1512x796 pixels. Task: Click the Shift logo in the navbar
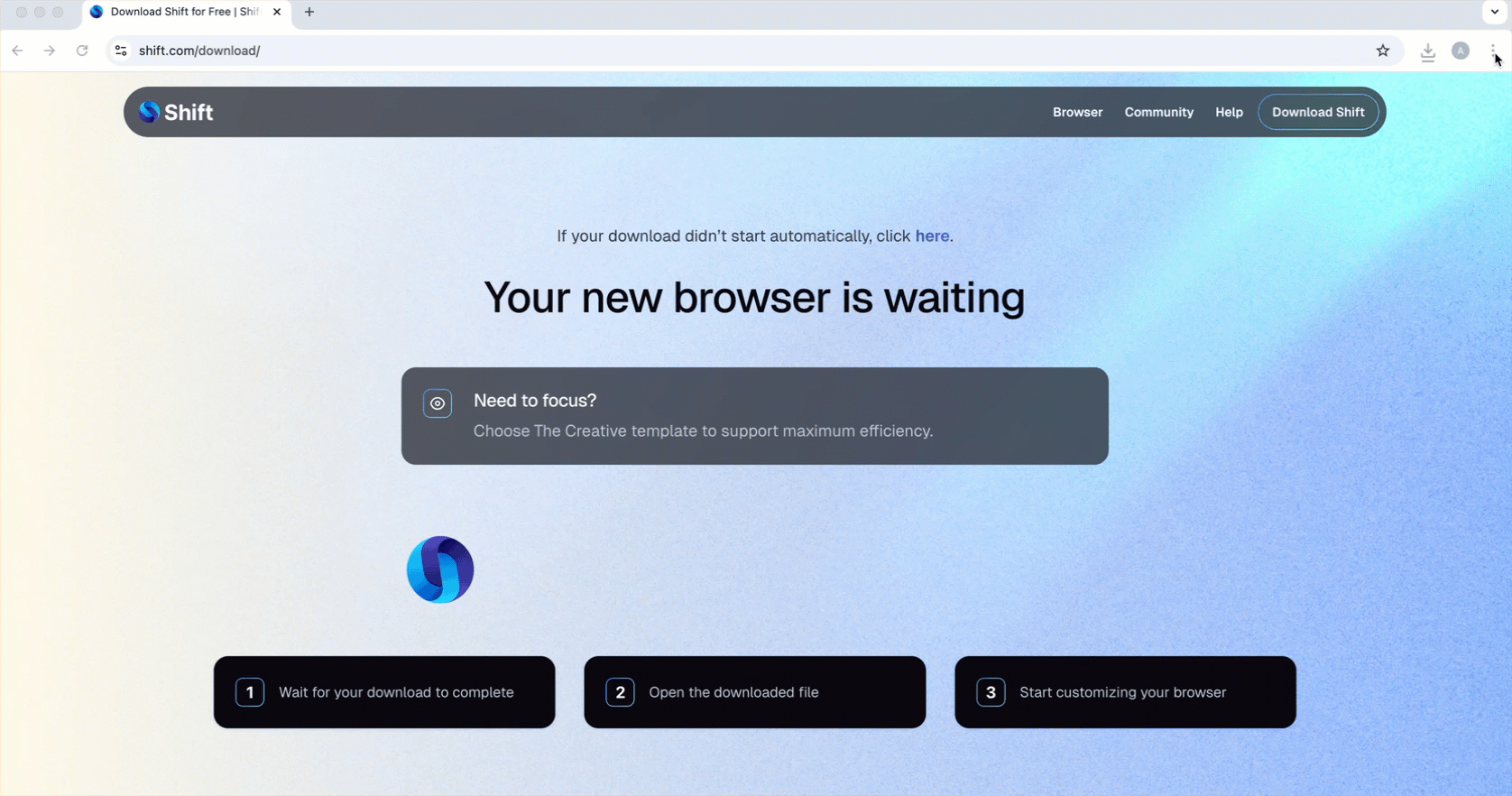[x=176, y=112]
